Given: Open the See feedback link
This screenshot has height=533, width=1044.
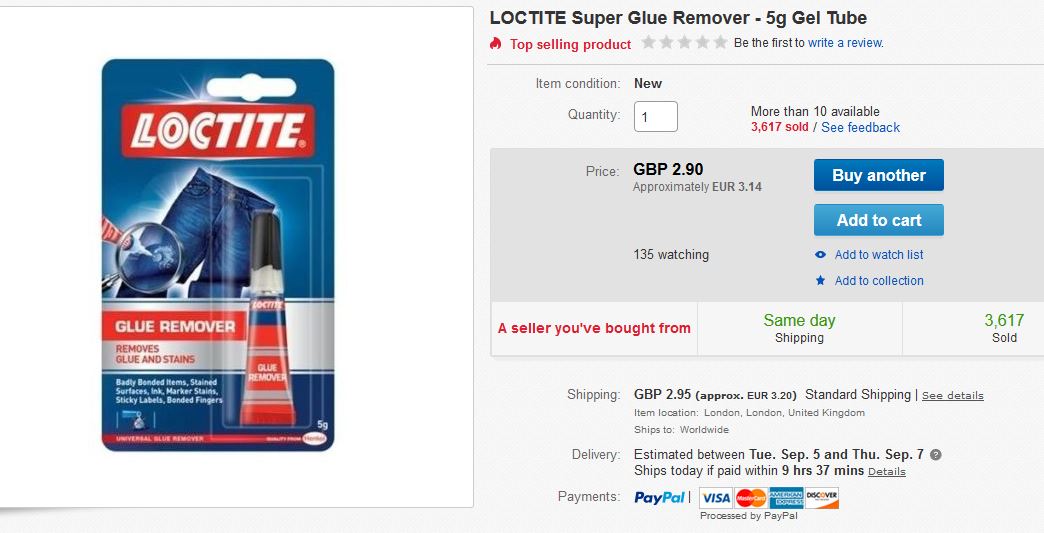Looking at the screenshot, I should coord(860,128).
